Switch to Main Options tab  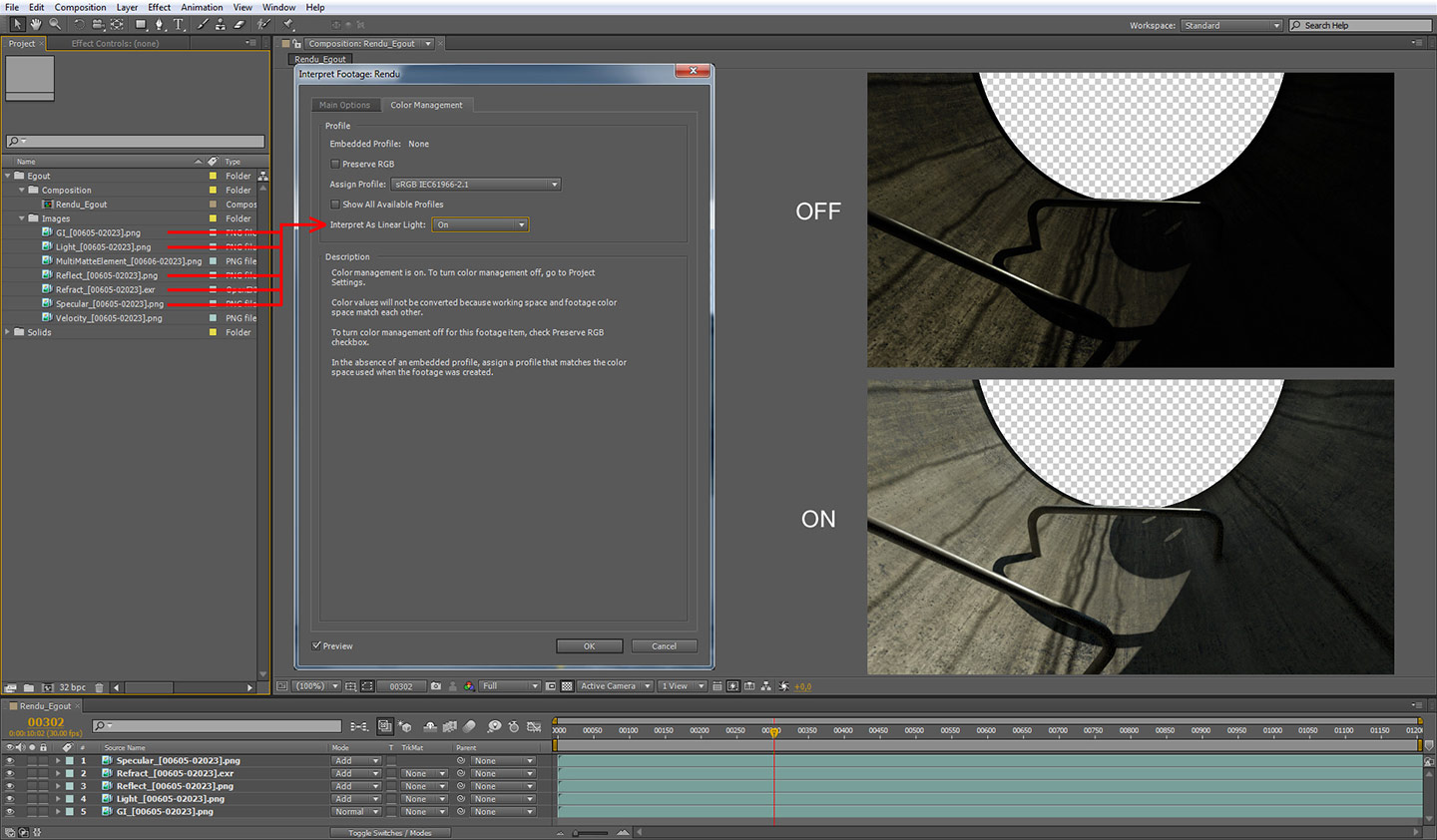(344, 105)
